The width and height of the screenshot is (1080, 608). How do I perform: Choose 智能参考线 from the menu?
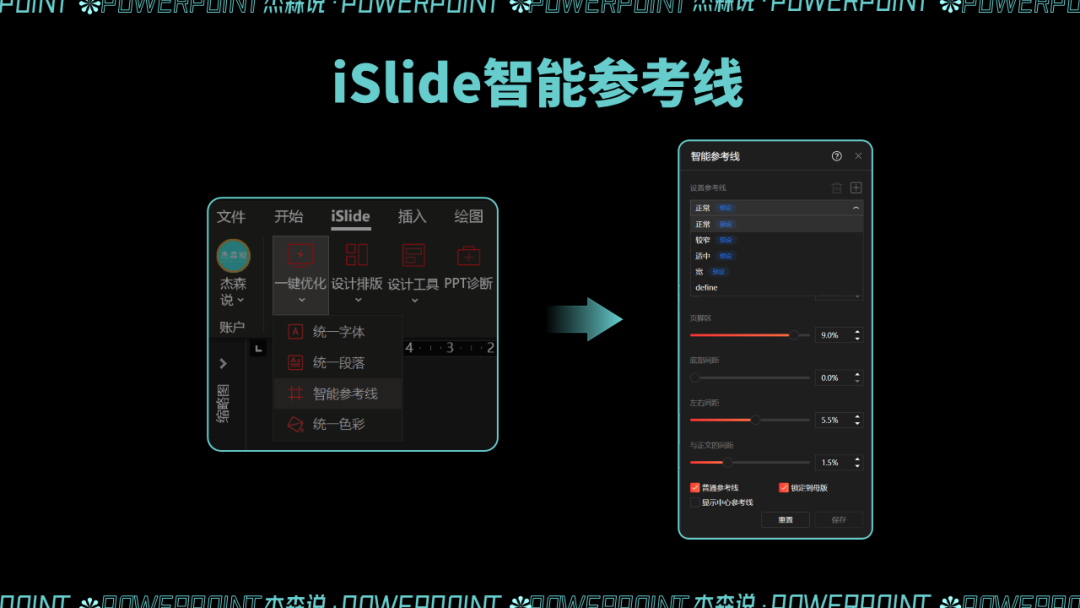(x=338, y=393)
